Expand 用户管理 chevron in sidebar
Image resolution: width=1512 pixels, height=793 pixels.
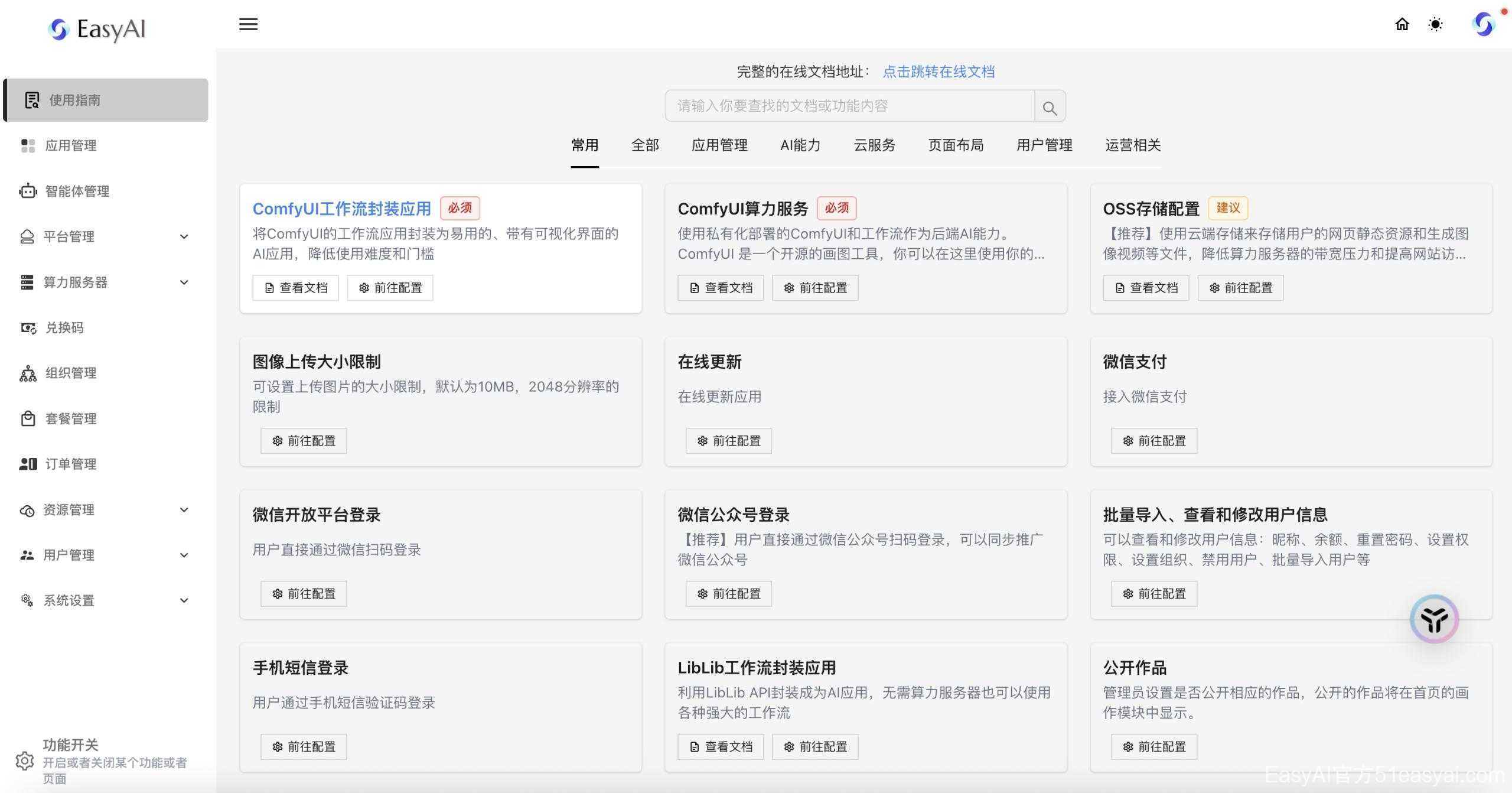pos(184,555)
